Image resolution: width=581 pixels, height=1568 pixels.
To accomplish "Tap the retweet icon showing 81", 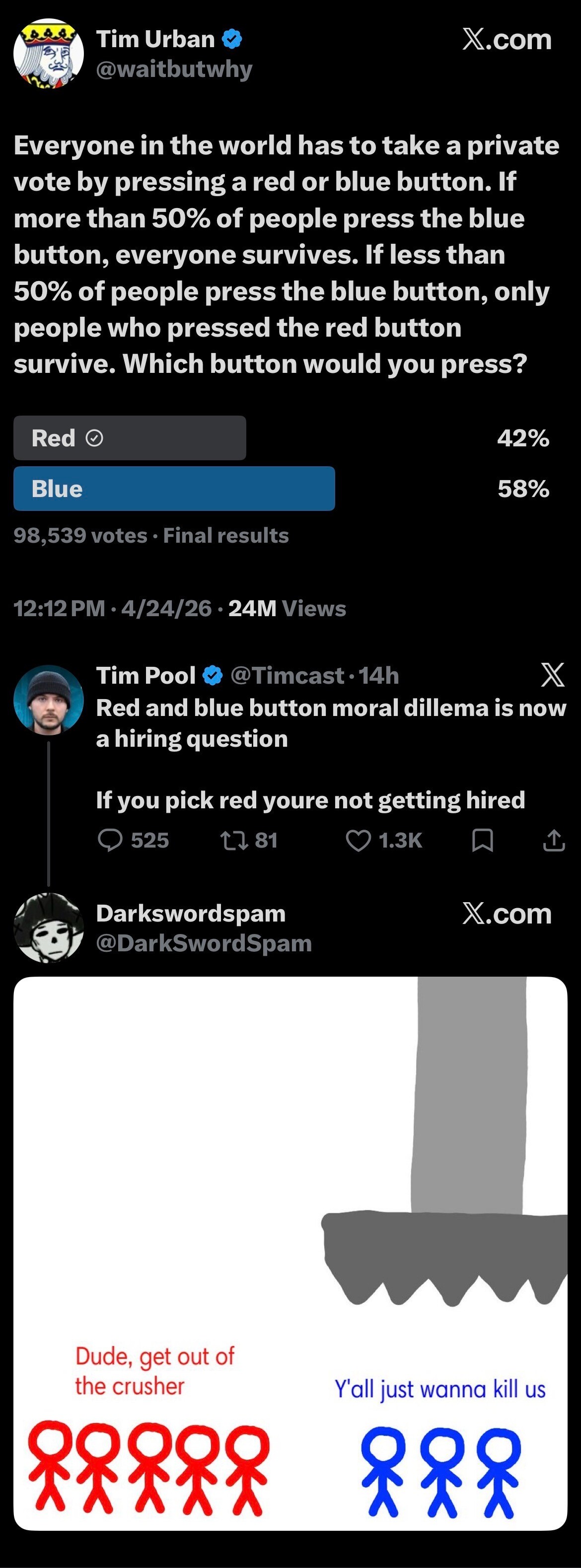I will coord(234,841).
